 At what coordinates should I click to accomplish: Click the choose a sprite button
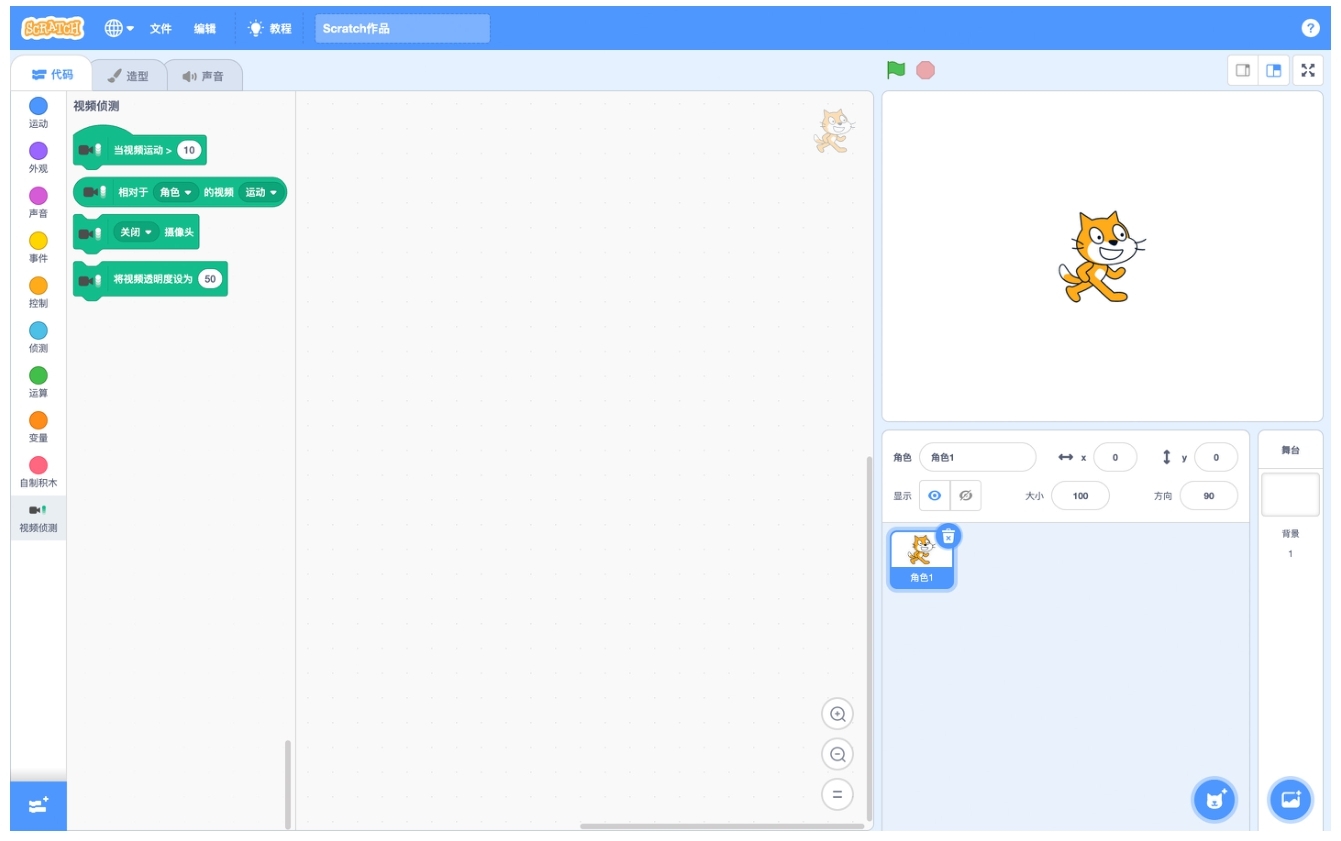coord(1215,799)
